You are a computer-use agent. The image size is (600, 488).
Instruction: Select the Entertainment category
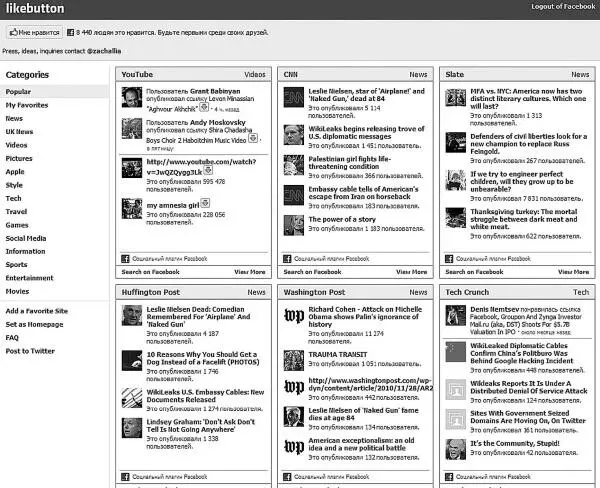pyautogui.click(x=29, y=278)
